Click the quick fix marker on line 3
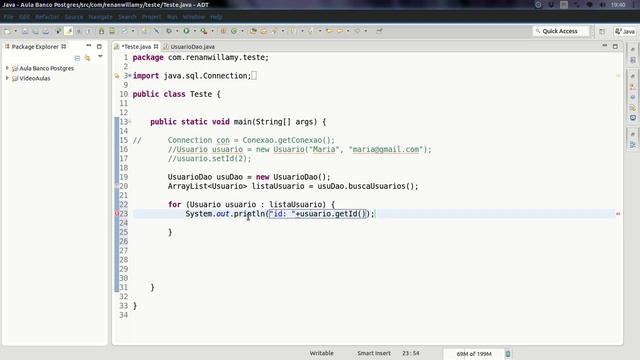 coord(117,76)
